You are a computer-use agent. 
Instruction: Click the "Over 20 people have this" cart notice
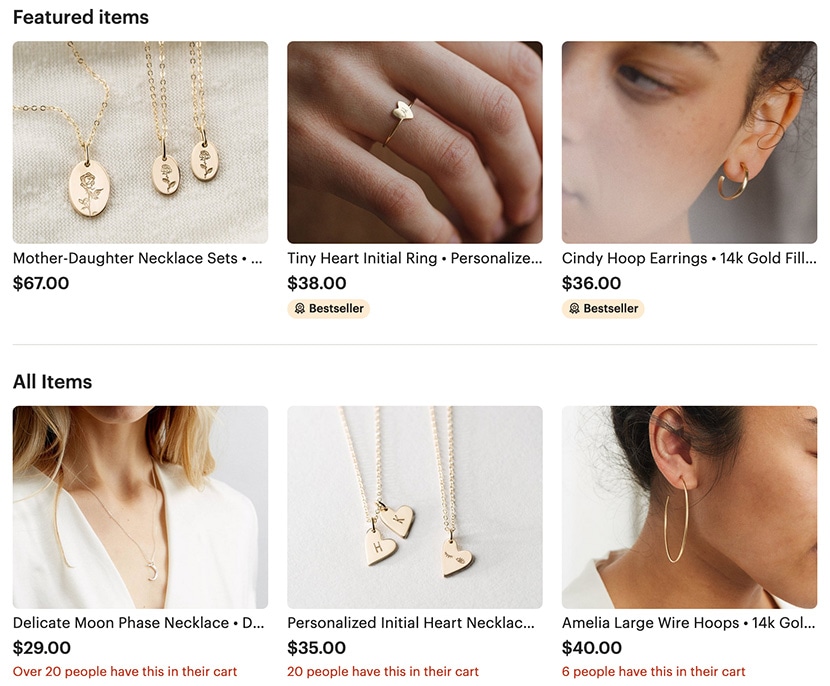click(125, 672)
